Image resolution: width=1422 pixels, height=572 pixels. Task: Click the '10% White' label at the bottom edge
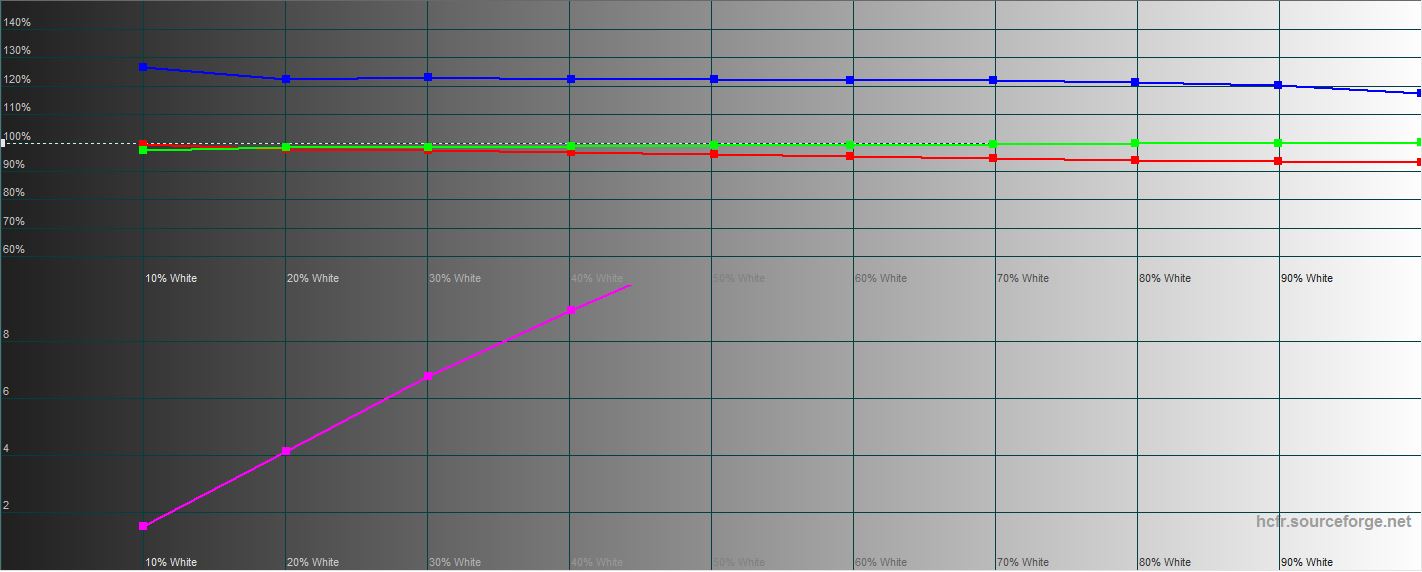click(171, 562)
